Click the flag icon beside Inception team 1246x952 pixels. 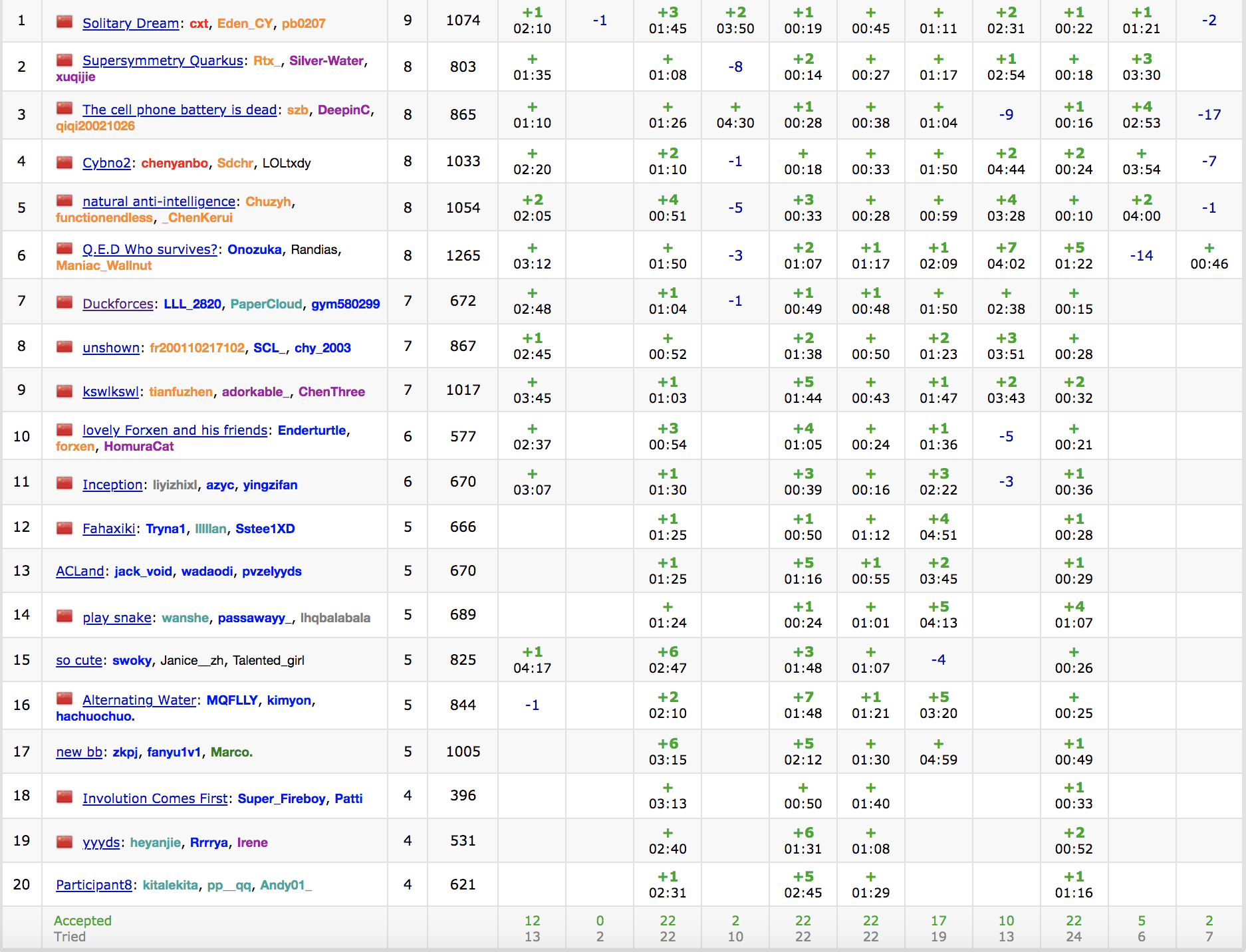pyautogui.click(x=64, y=484)
